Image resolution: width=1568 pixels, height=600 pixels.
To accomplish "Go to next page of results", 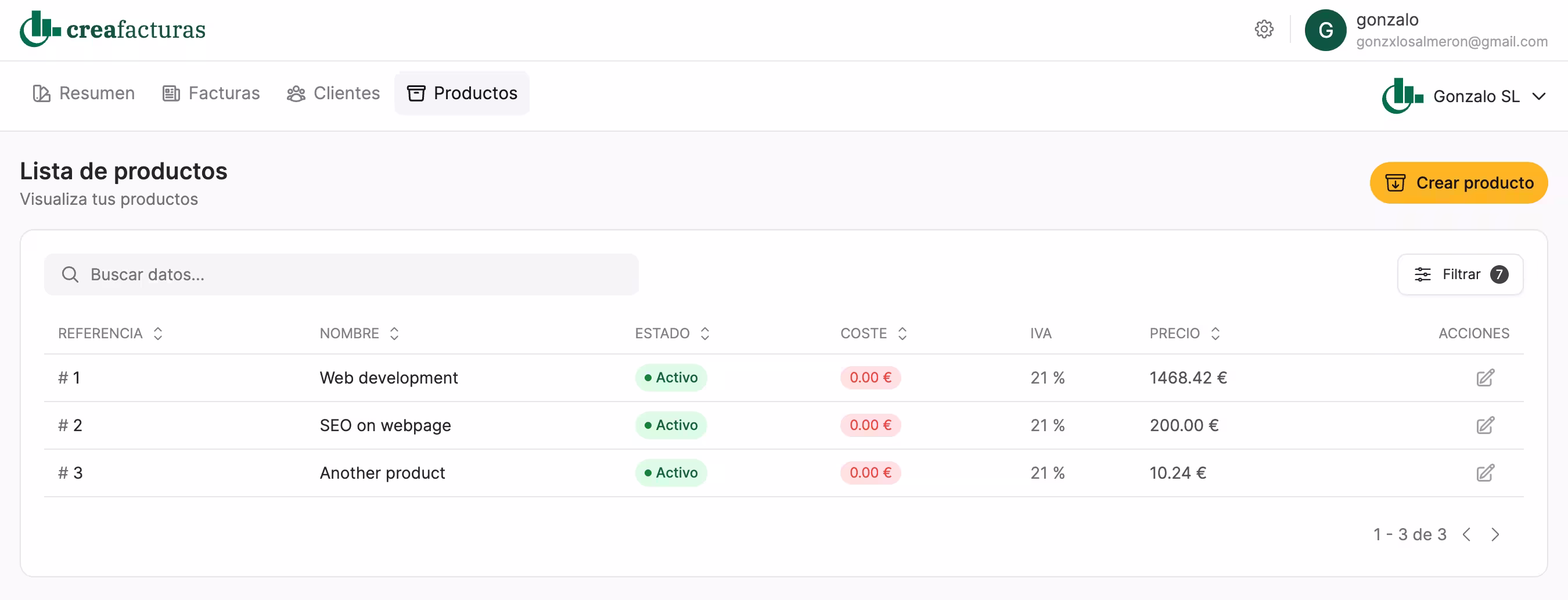I will point(1495,534).
